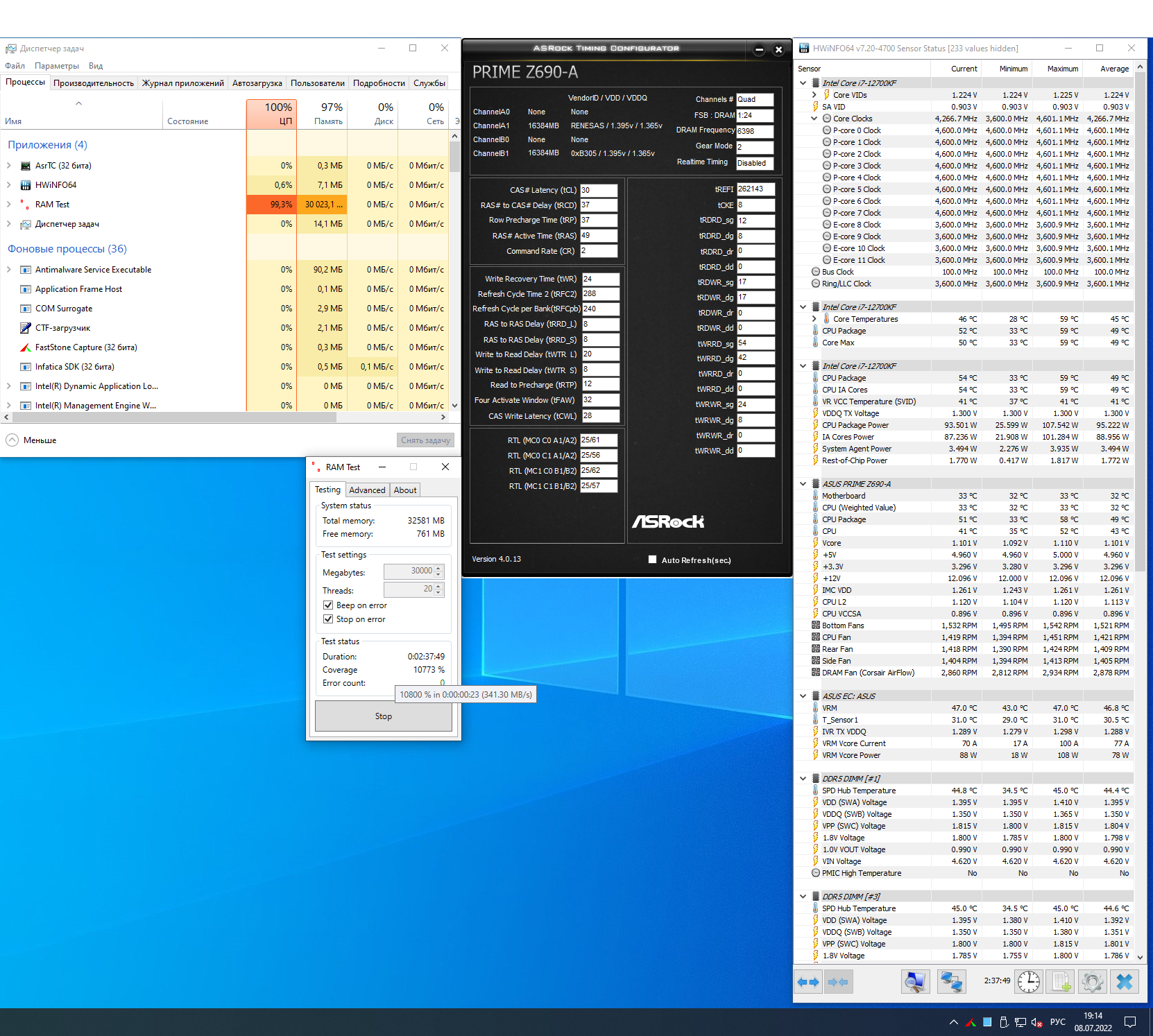Click Снять задачу button
The height and width of the screenshot is (1036, 1153).
(x=425, y=440)
